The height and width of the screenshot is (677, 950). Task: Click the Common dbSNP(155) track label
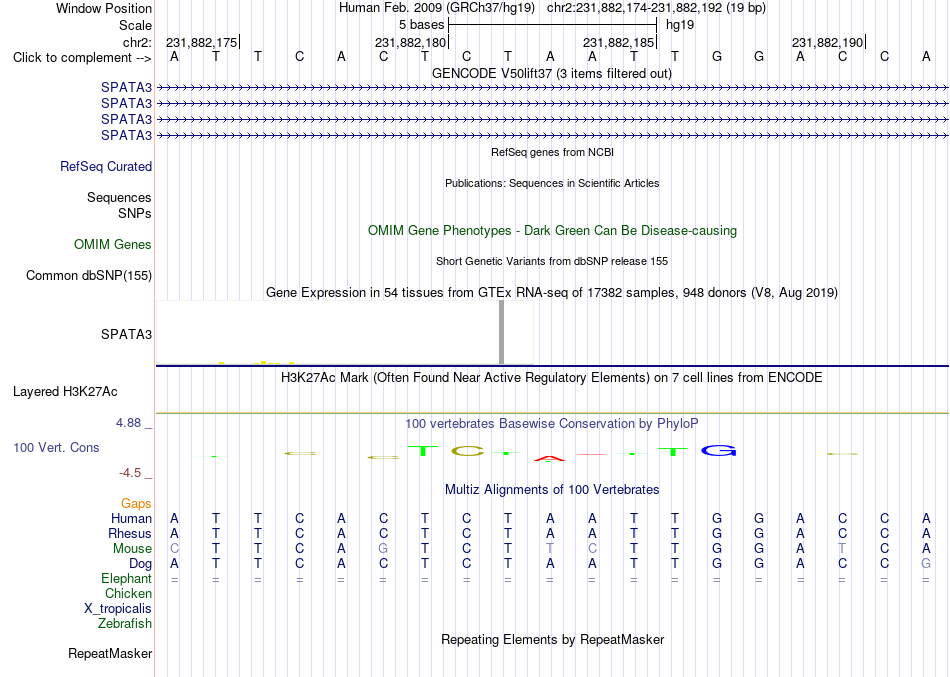pyautogui.click(x=89, y=276)
